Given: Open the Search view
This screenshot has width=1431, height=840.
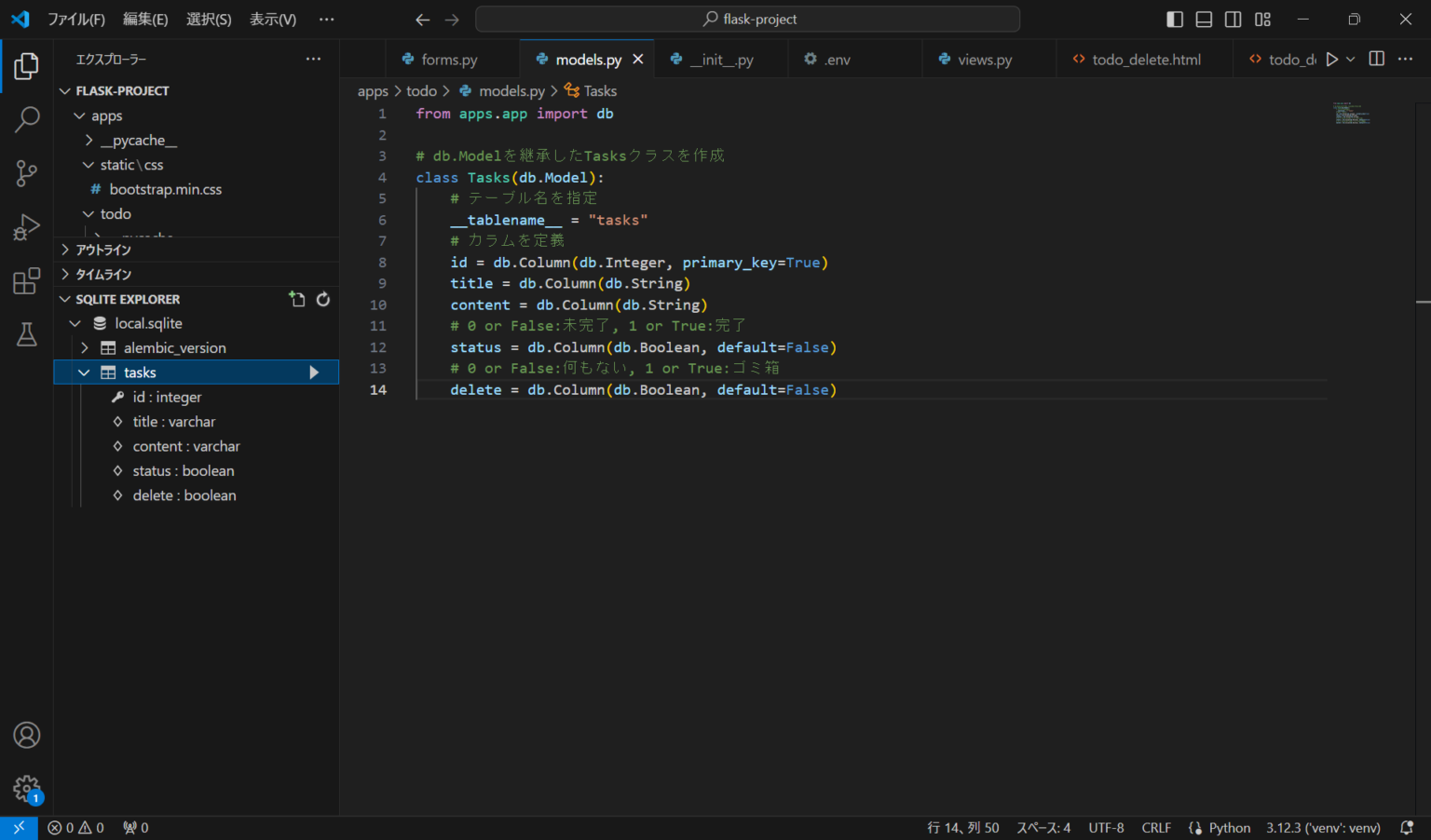Looking at the screenshot, I should click(26, 120).
